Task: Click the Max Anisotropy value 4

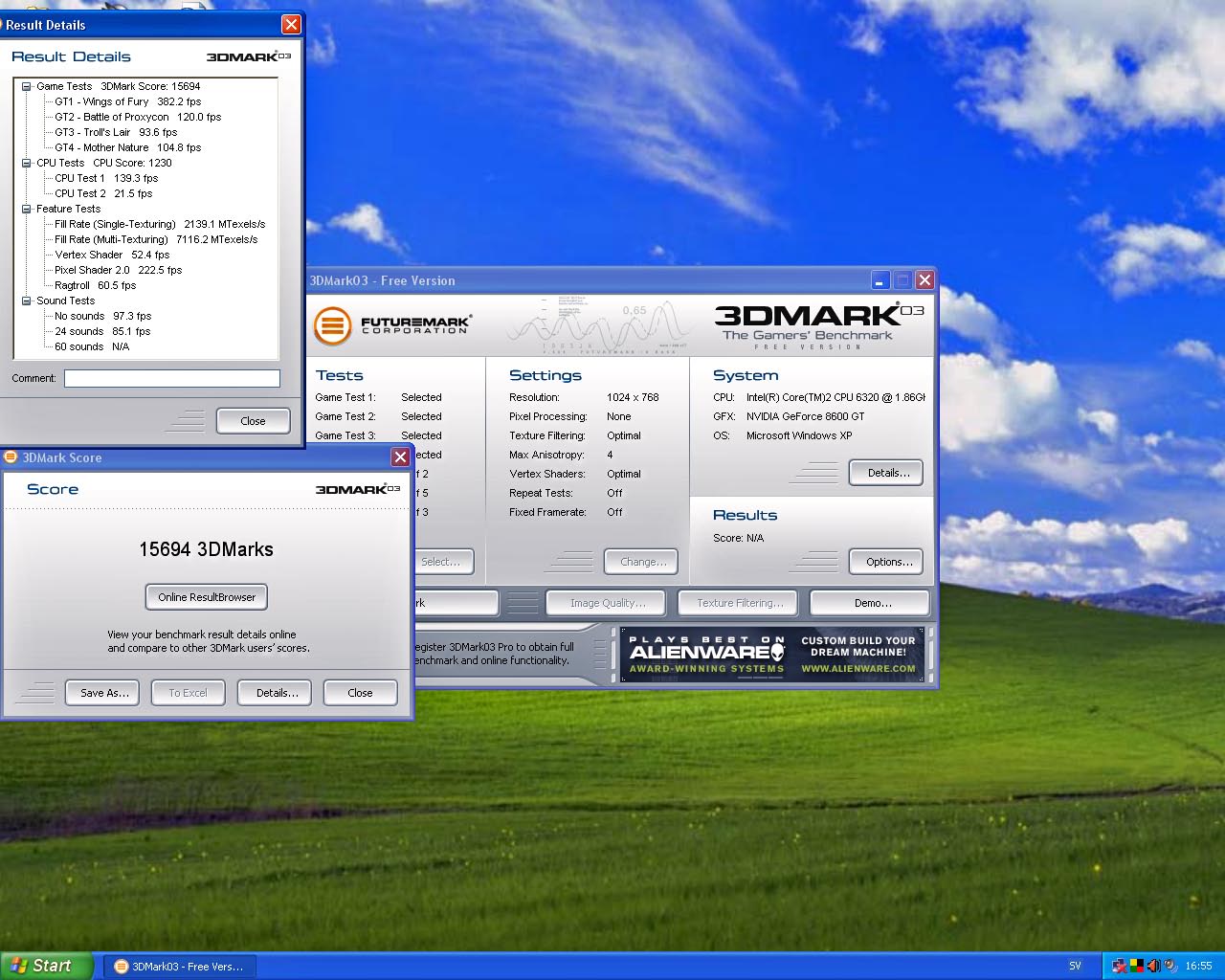Action: click(610, 455)
